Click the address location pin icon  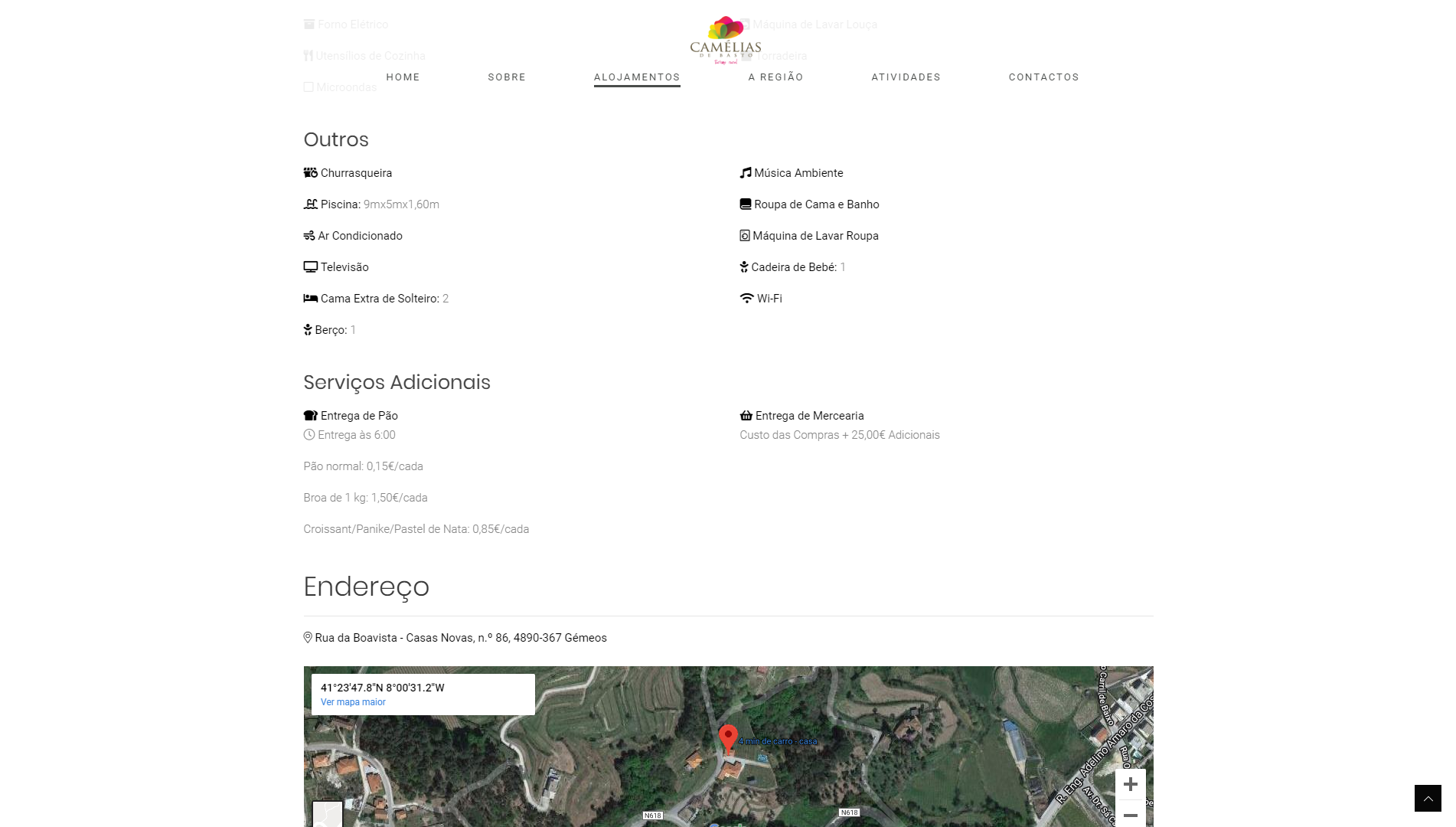tap(308, 638)
